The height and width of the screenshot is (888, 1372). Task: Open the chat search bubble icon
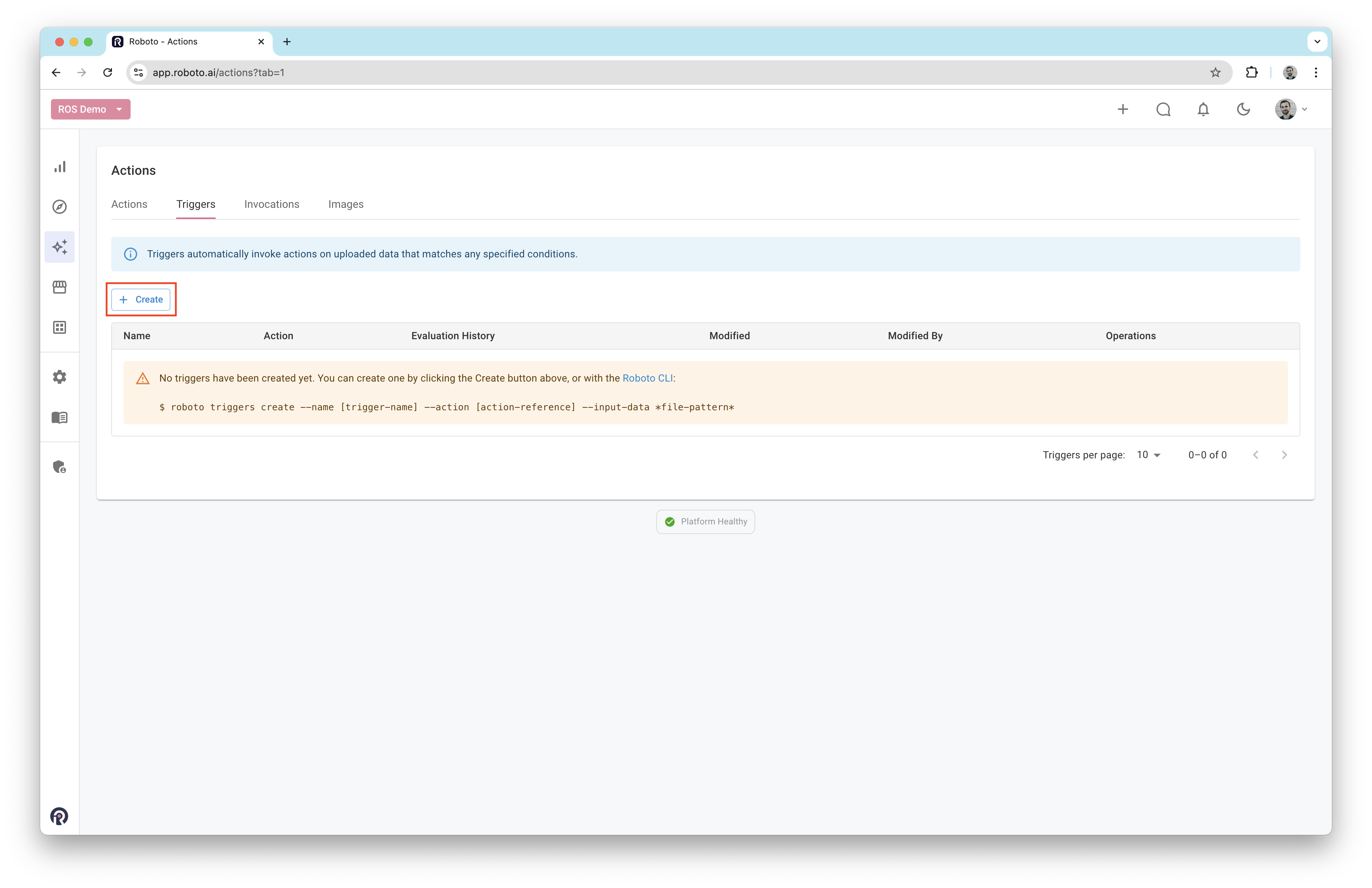coord(1163,109)
